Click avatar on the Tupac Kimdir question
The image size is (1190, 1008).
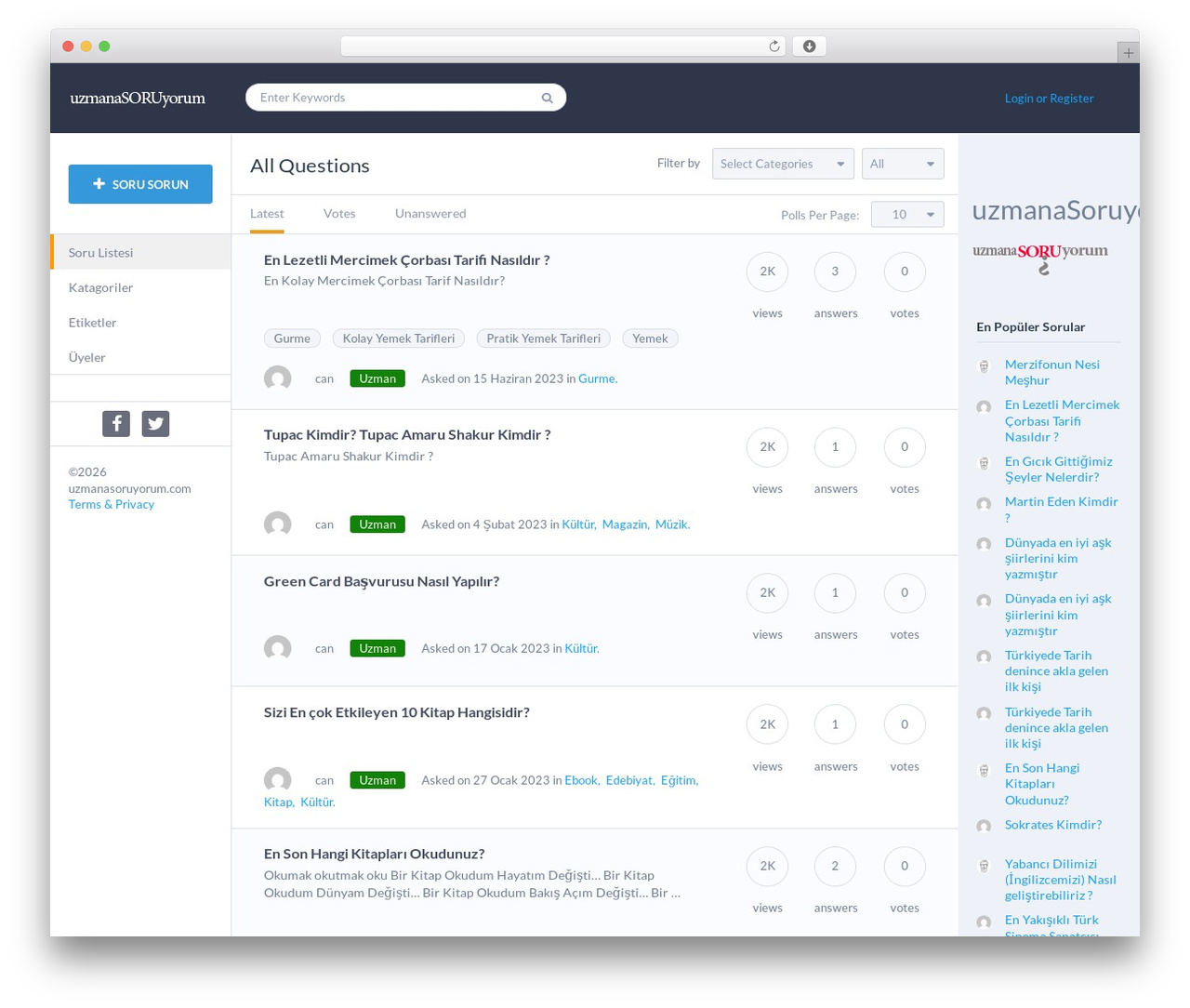click(278, 524)
